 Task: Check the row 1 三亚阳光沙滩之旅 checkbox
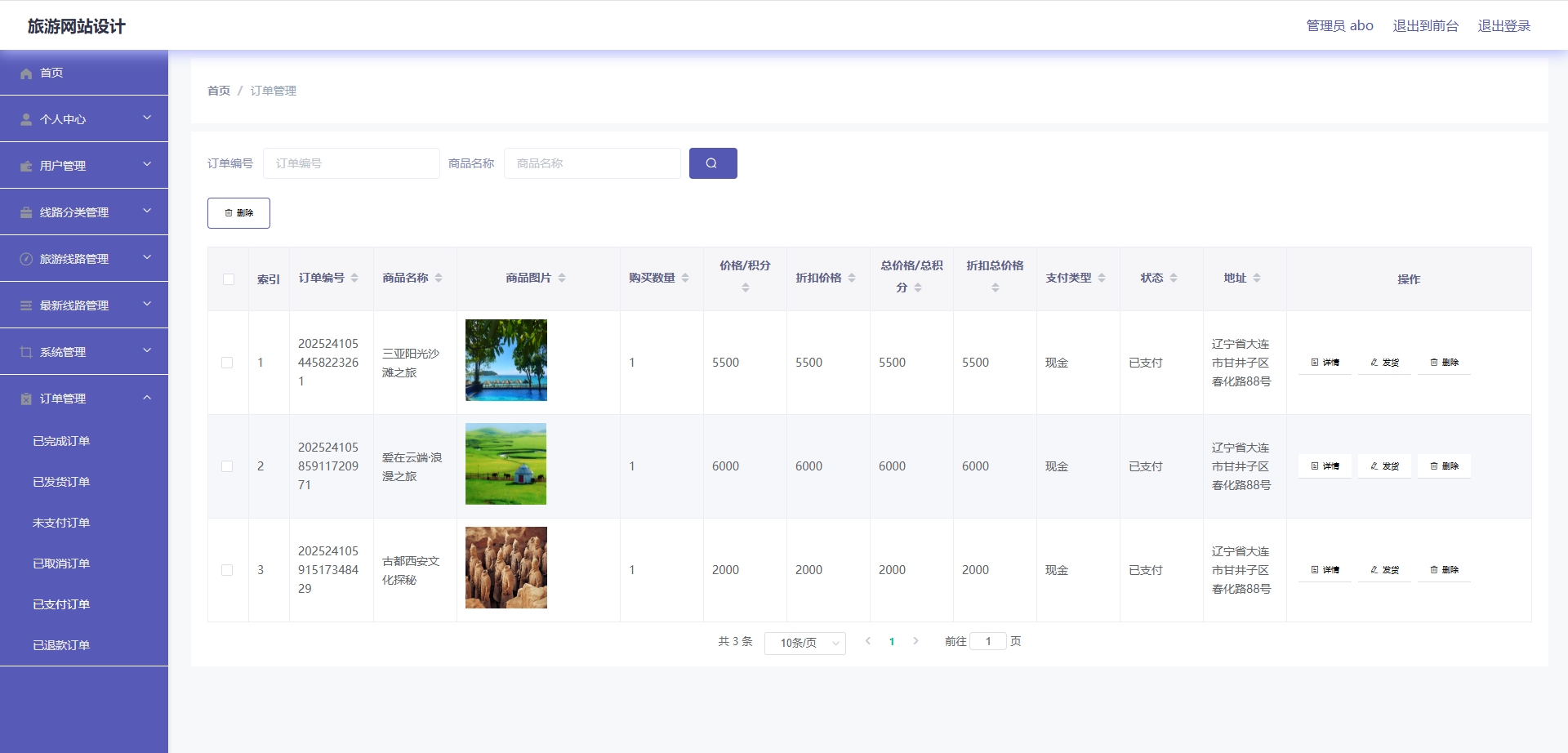227,363
